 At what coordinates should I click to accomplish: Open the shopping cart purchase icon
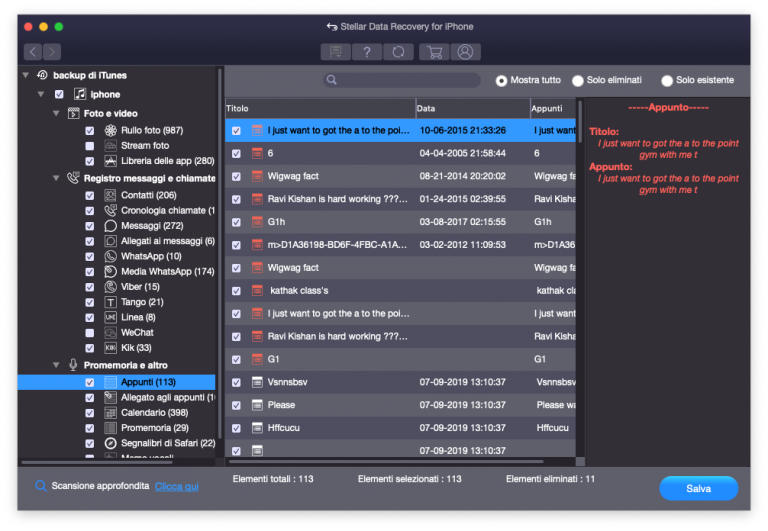[433, 52]
